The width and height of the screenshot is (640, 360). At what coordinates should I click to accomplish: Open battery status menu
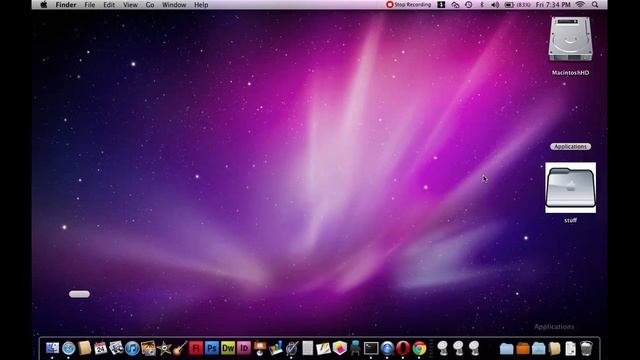(x=518, y=5)
